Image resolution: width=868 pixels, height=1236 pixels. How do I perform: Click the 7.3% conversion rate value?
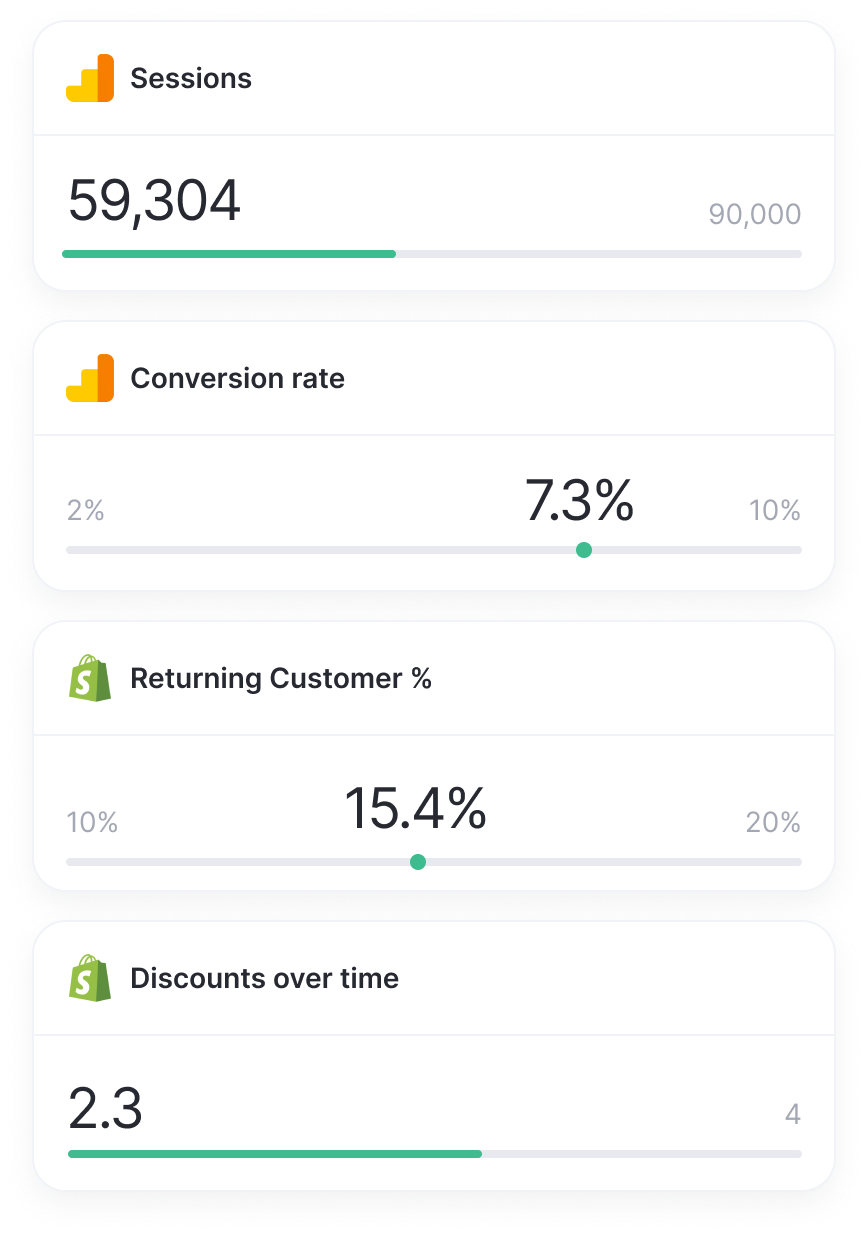(x=579, y=501)
